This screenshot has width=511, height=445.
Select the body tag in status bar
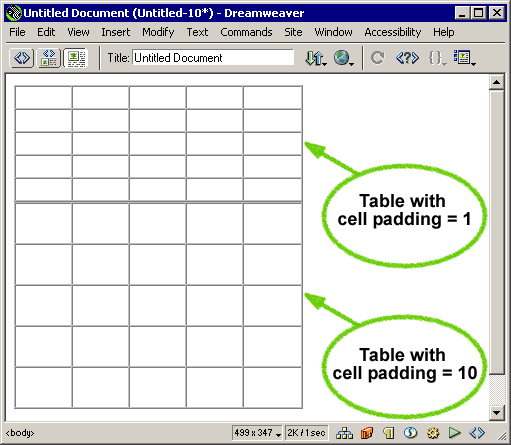(20, 433)
